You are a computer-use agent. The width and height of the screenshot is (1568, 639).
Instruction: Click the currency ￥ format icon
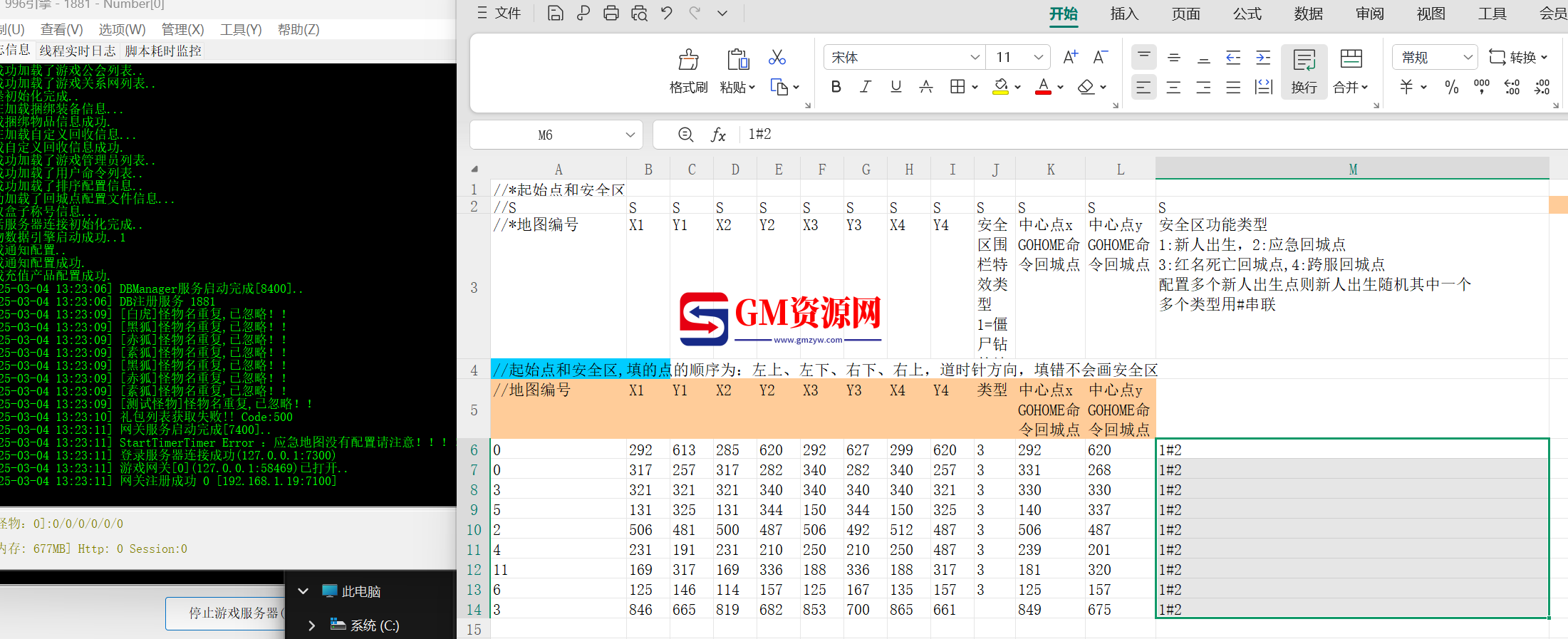point(1406,87)
